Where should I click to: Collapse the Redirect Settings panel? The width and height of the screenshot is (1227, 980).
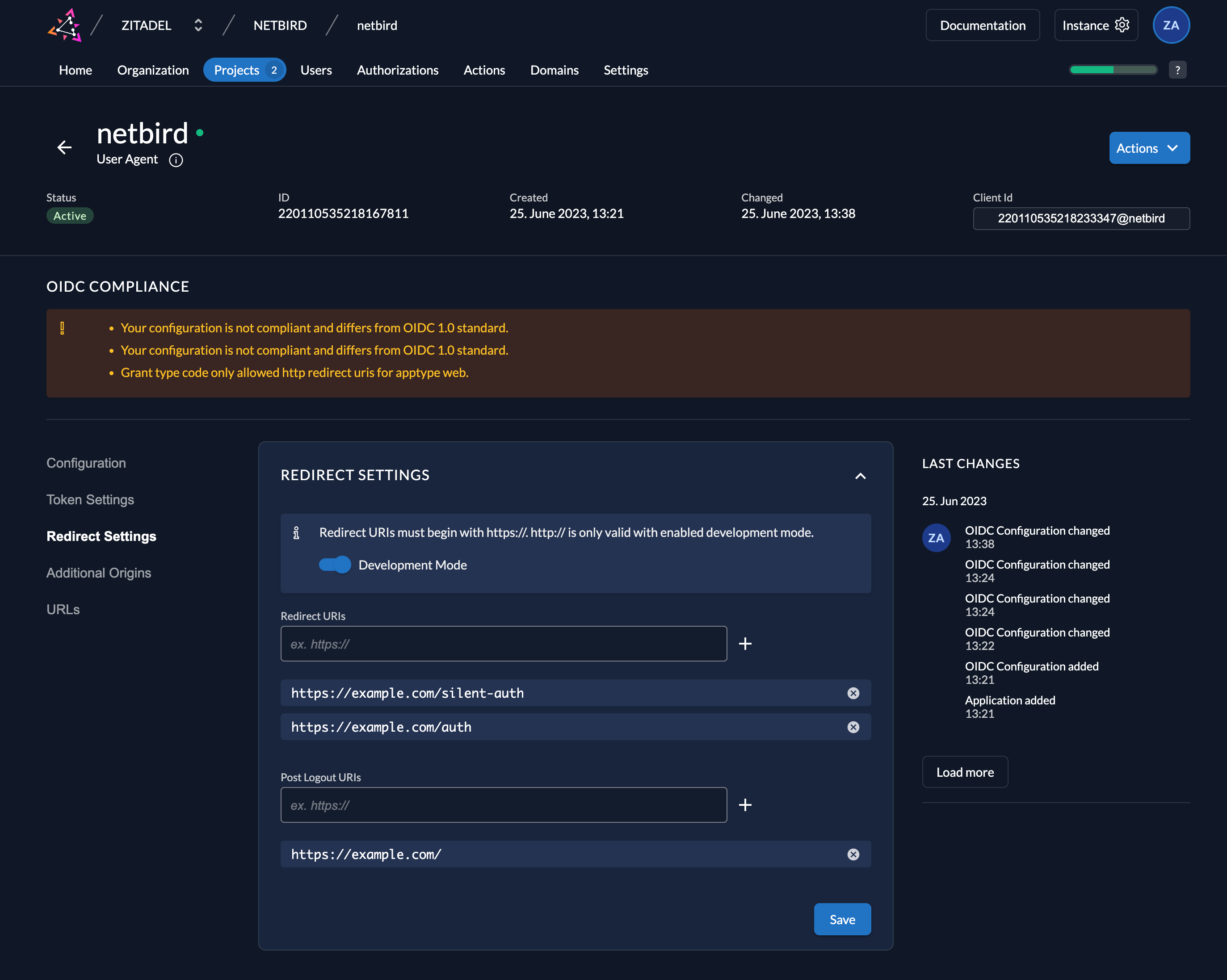[861, 476]
